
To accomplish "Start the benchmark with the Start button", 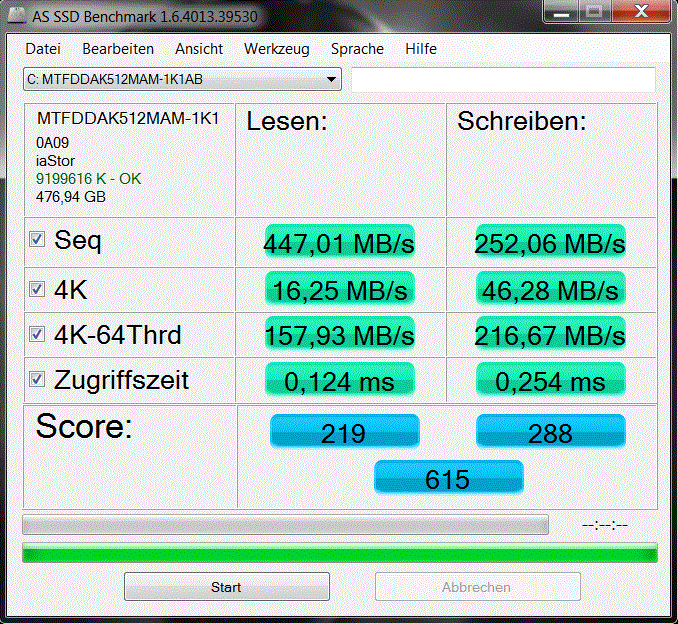I will click(x=227, y=587).
